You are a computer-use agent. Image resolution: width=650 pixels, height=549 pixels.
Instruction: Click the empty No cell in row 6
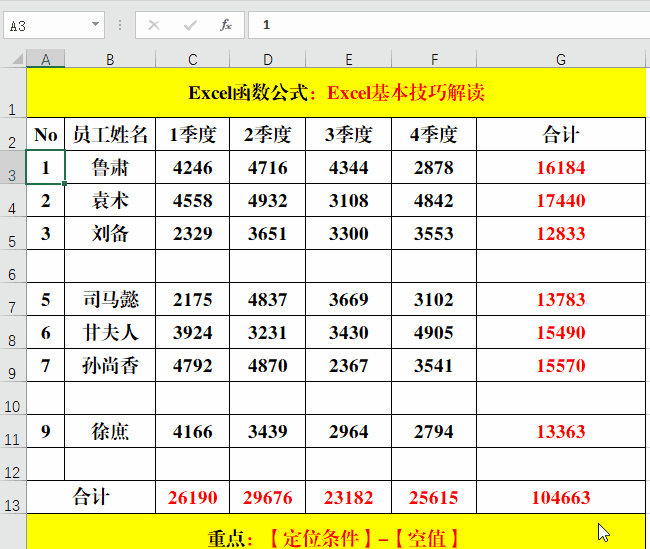coord(46,267)
